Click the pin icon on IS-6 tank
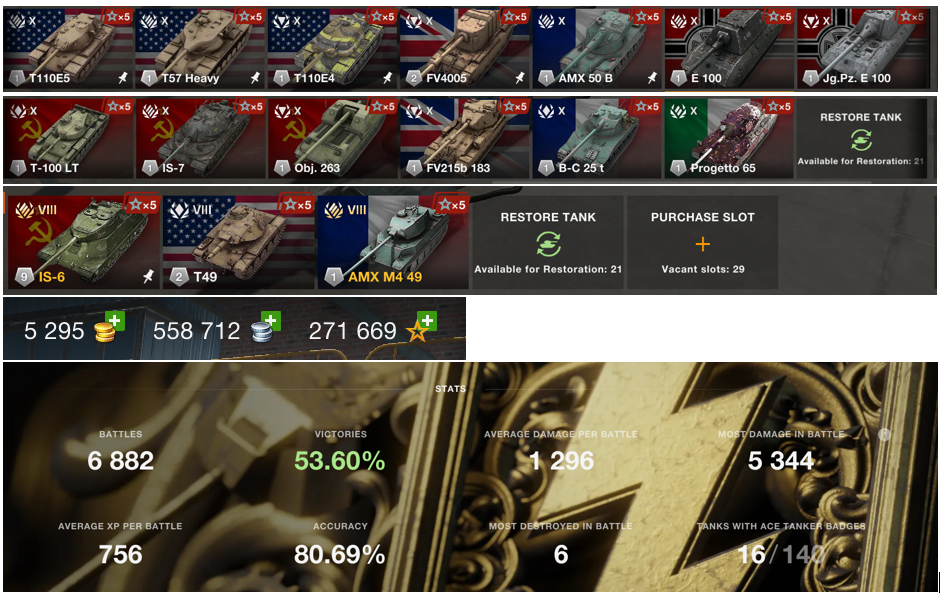Image resolution: width=944 pixels, height=595 pixels. point(148,276)
